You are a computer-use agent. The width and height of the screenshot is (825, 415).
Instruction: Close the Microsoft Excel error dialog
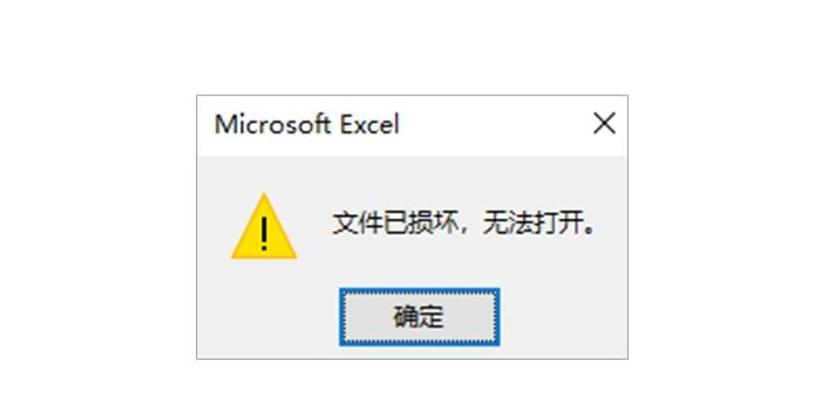click(x=604, y=124)
